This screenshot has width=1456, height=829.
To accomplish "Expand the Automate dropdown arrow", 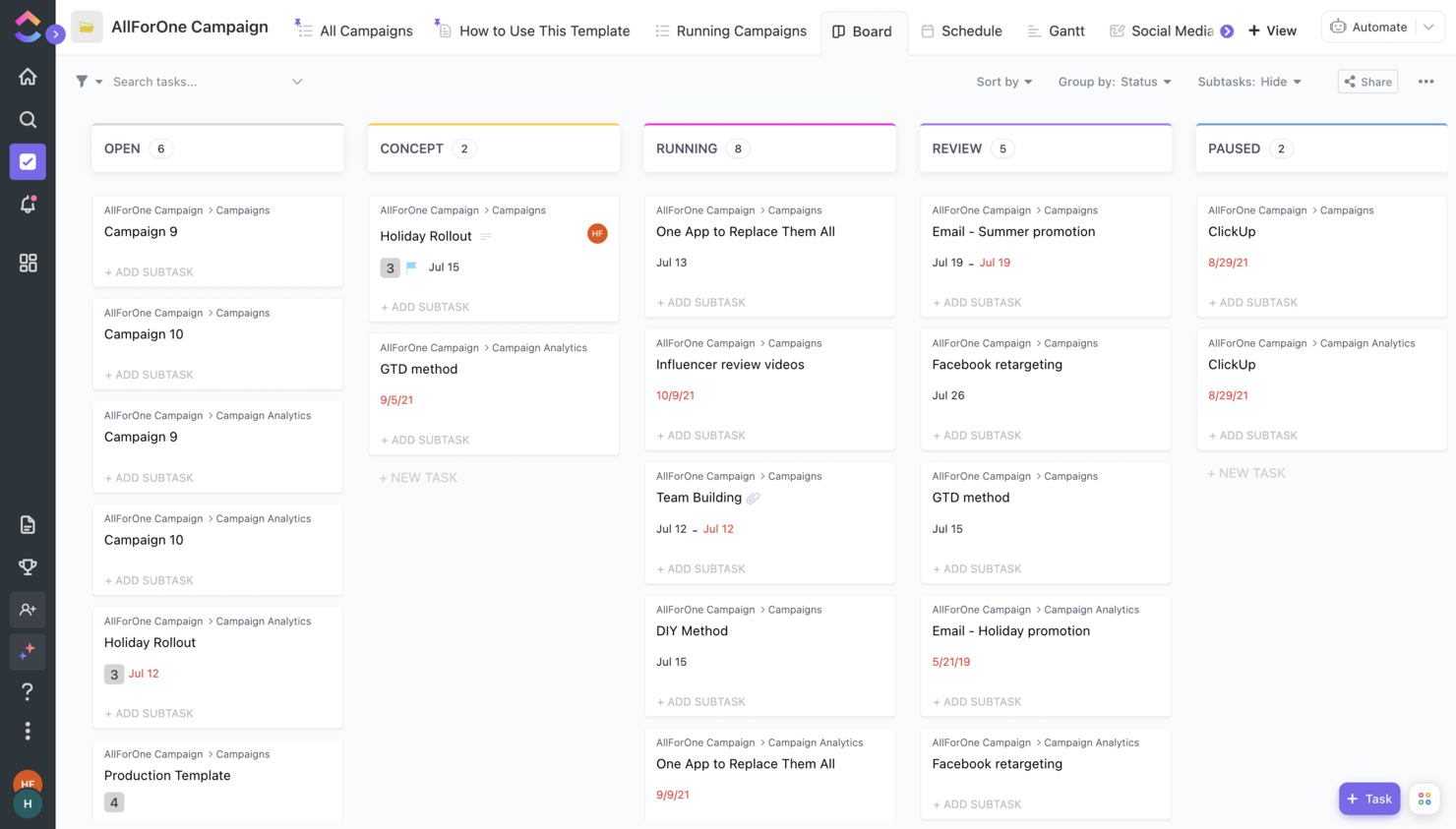I will [x=1428, y=27].
